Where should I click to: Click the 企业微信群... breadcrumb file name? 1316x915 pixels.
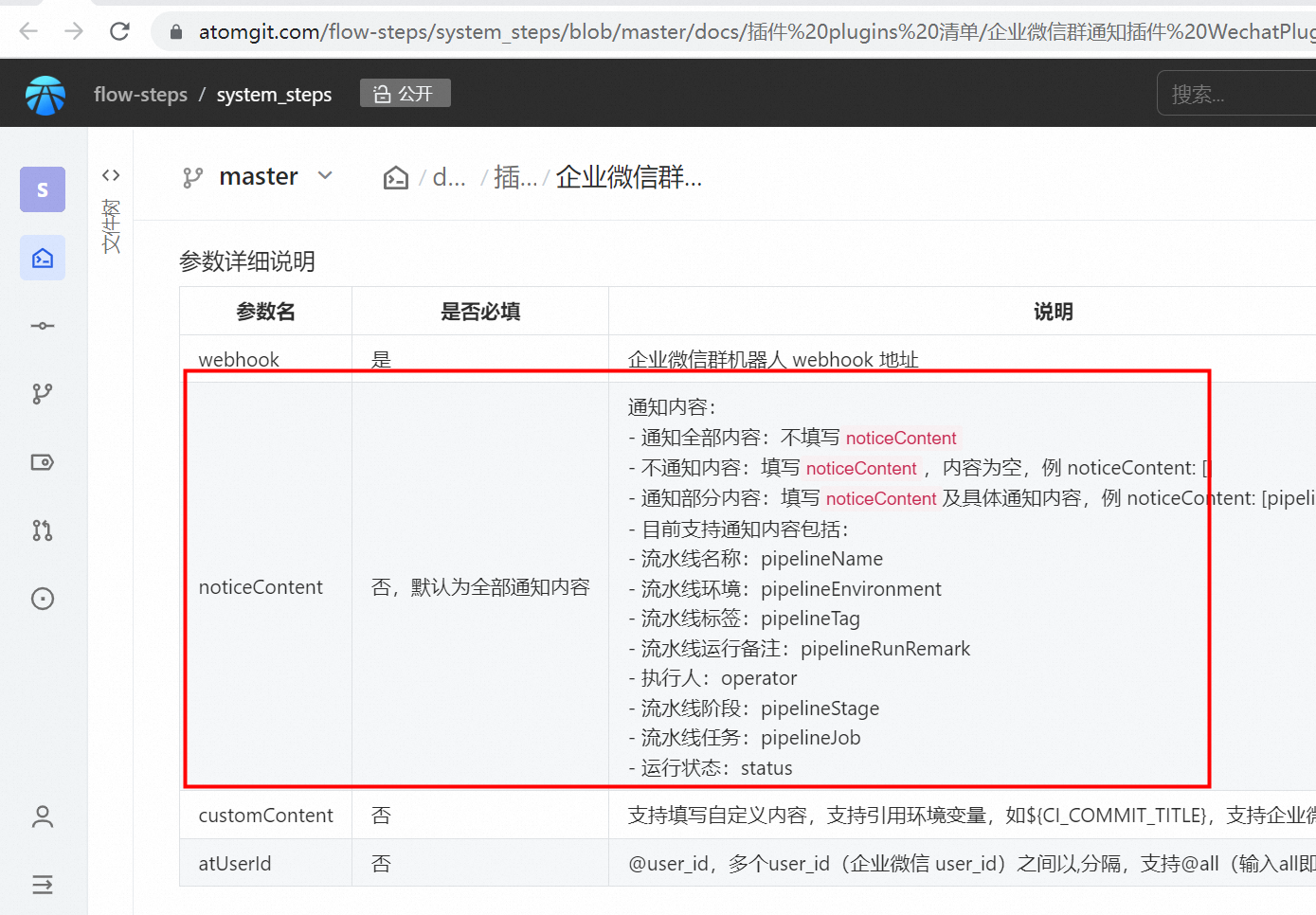coord(629,177)
